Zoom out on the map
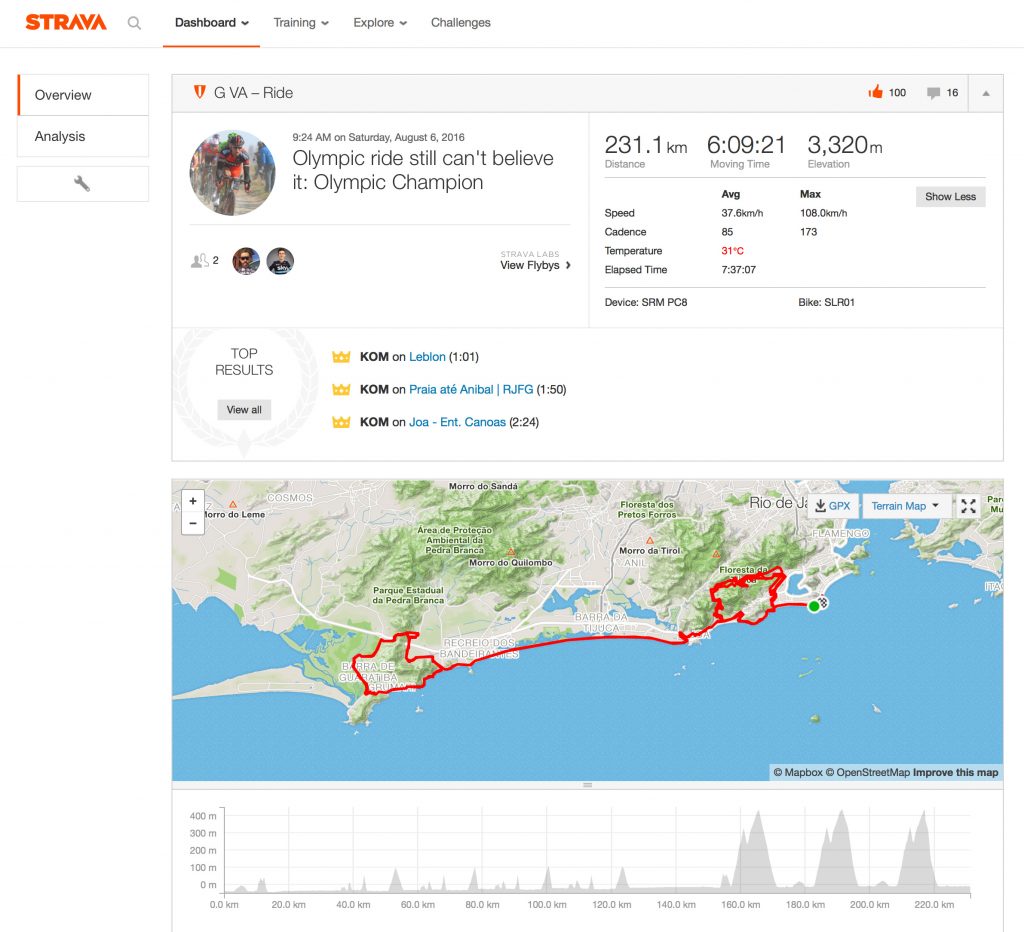This screenshot has width=1024, height=932. (x=193, y=523)
